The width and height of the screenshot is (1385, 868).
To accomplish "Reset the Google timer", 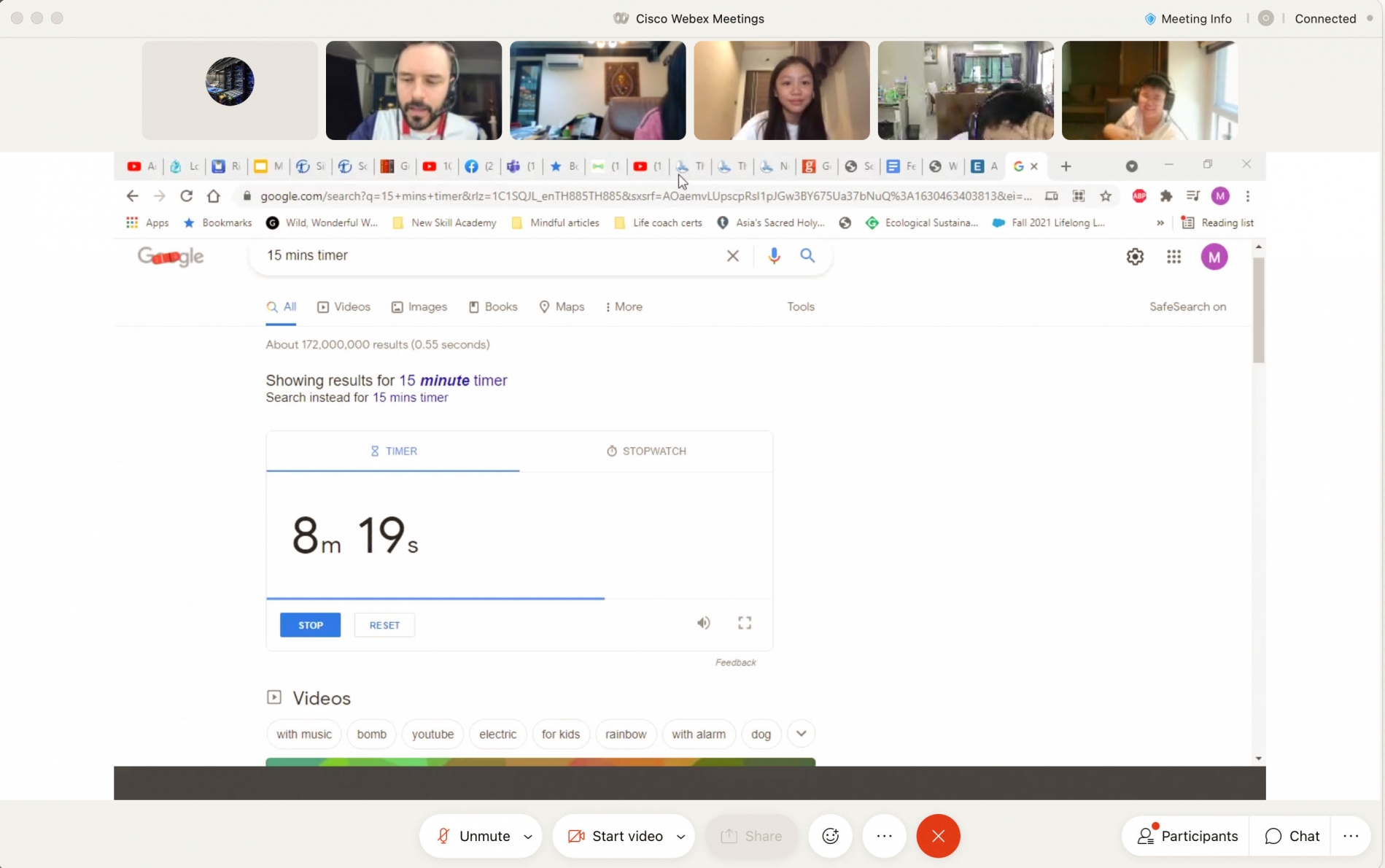I will click(x=384, y=625).
